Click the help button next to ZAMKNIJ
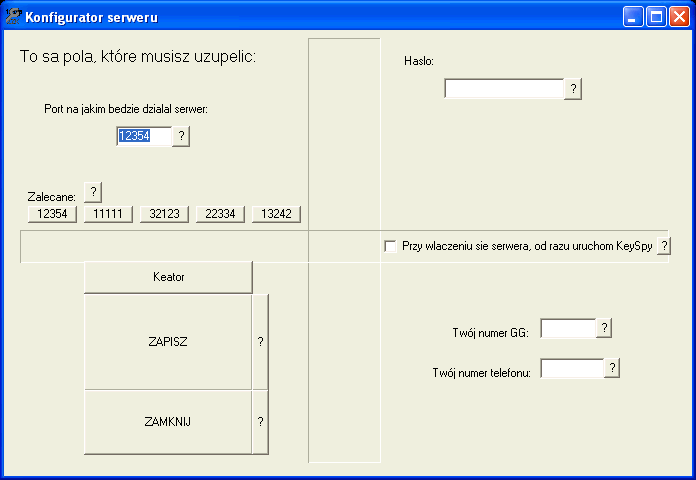 click(260, 422)
